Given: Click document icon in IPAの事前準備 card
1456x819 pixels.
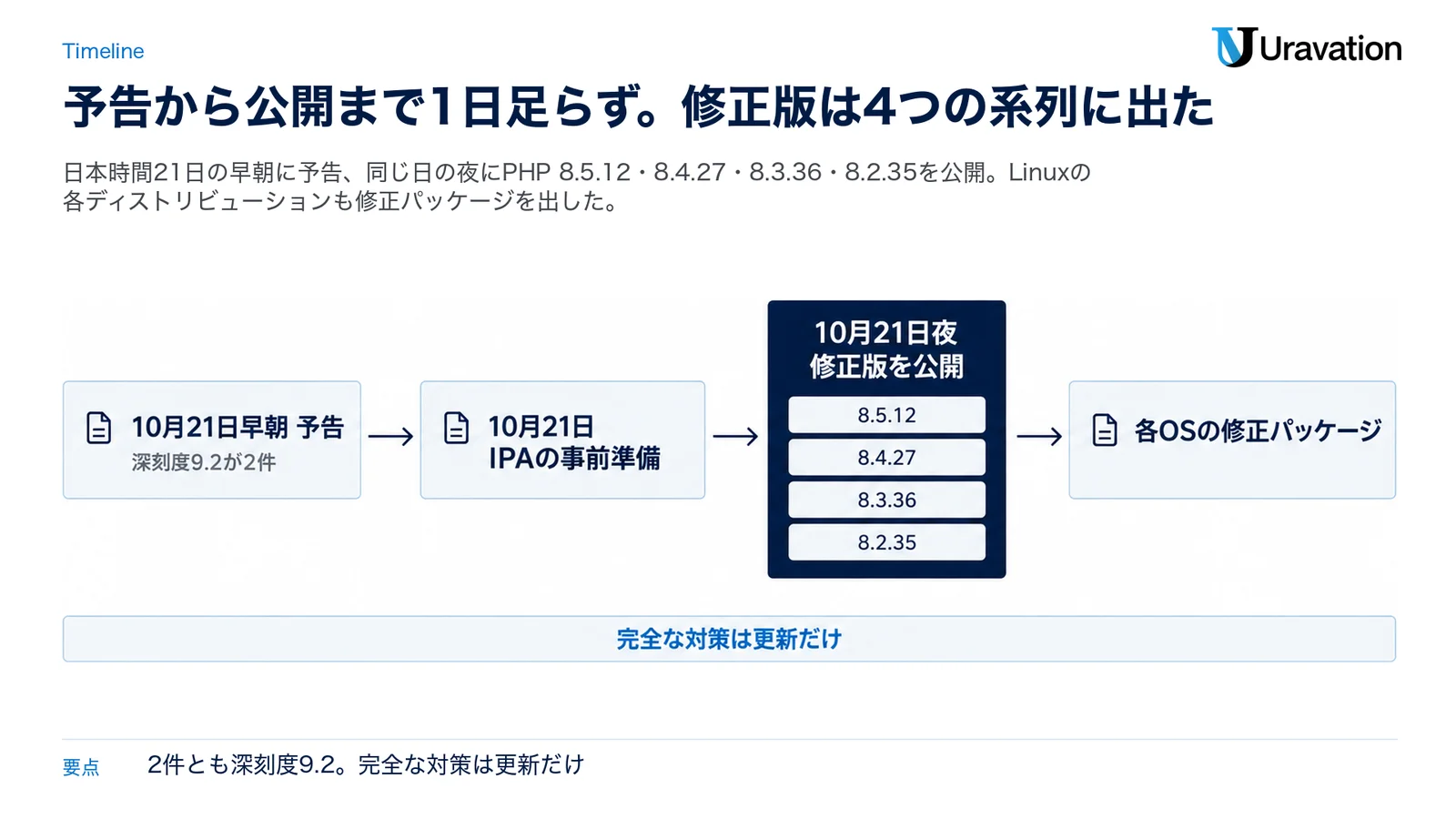Looking at the screenshot, I should (456, 428).
